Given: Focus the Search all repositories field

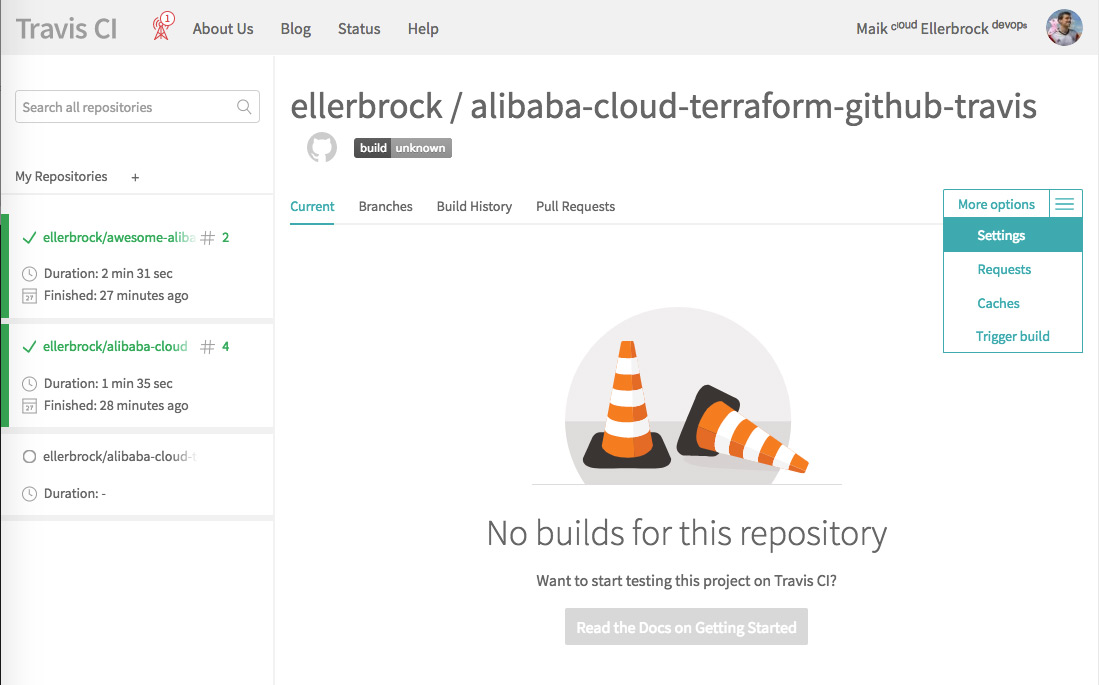Looking at the screenshot, I should (137, 107).
